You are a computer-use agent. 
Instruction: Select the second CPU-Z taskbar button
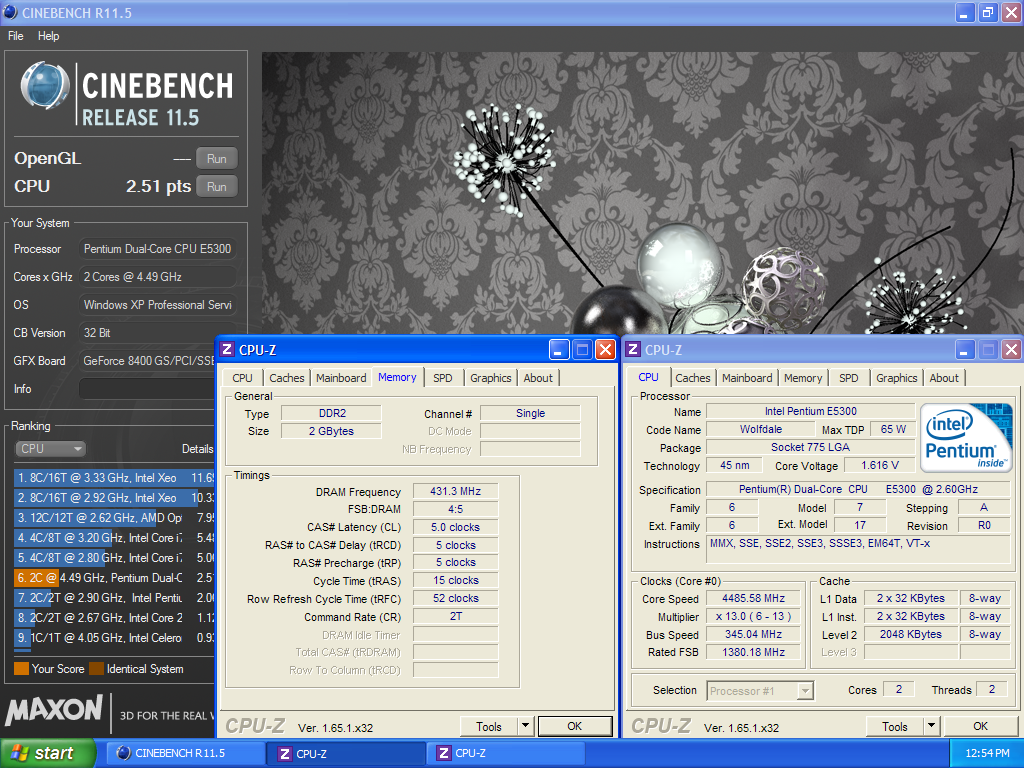pyautogui.click(x=505, y=754)
